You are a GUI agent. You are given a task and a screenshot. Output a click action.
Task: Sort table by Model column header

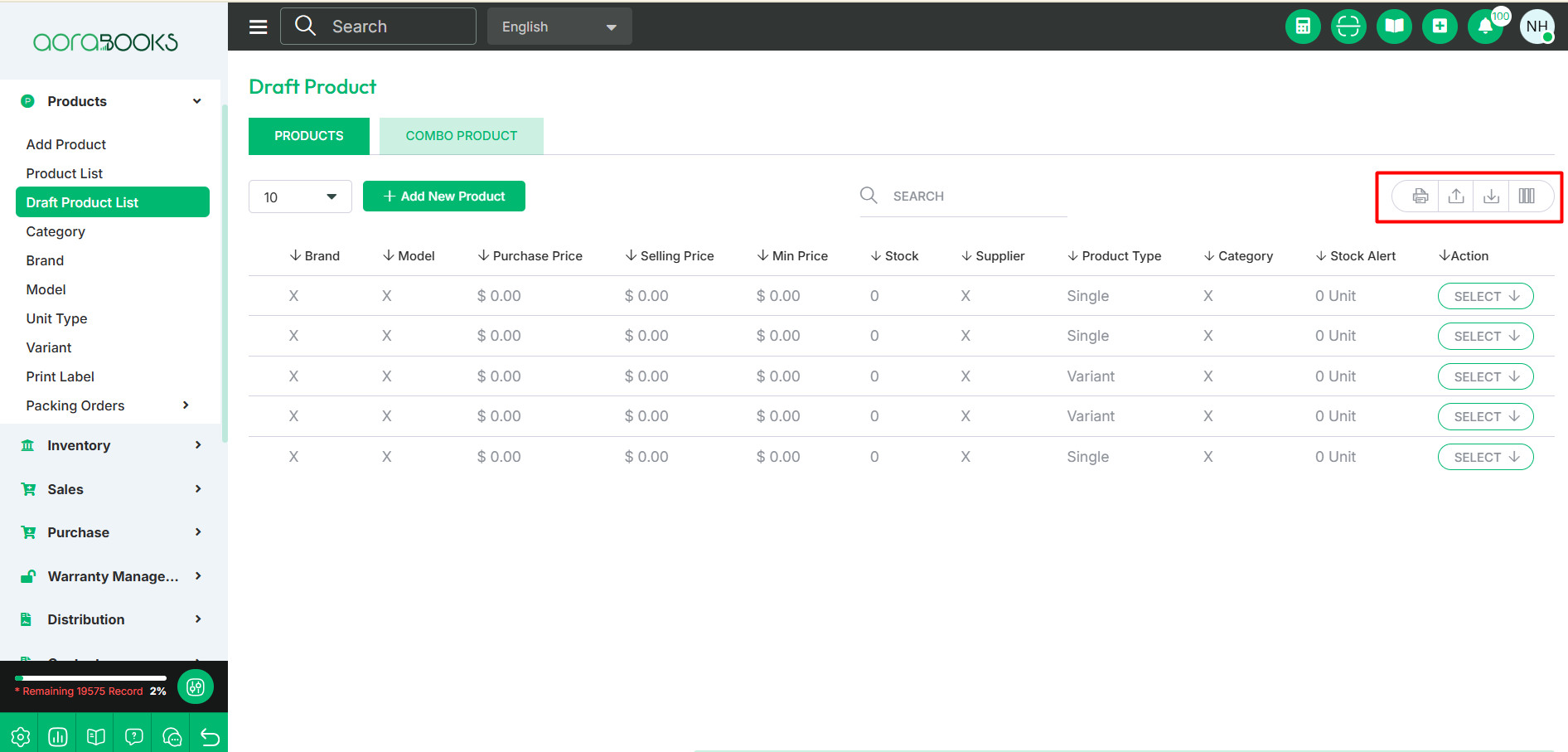(409, 256)
